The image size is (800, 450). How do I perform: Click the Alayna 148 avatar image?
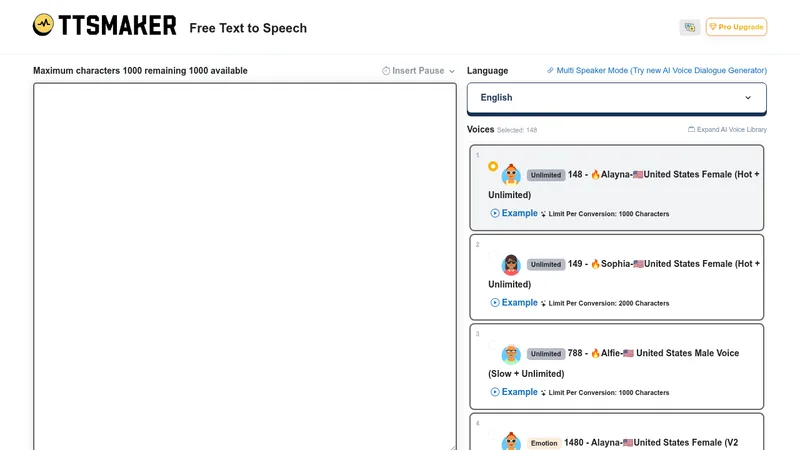pos(511,174)
